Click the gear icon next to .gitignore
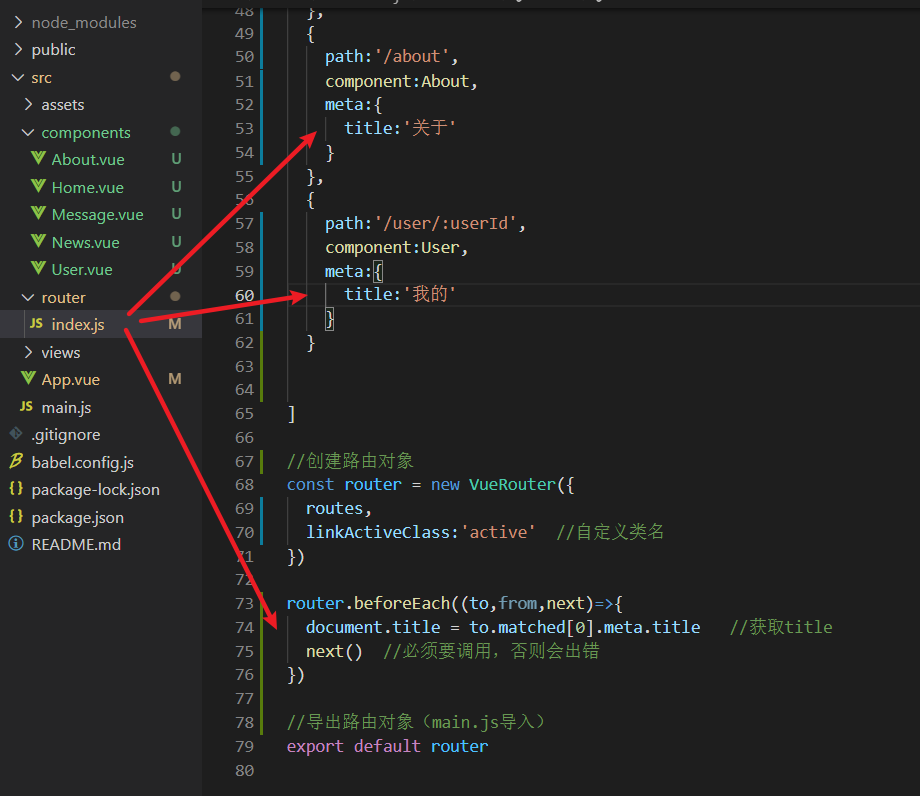Viewport: 920px width, 796px height. tap(15, 434)
